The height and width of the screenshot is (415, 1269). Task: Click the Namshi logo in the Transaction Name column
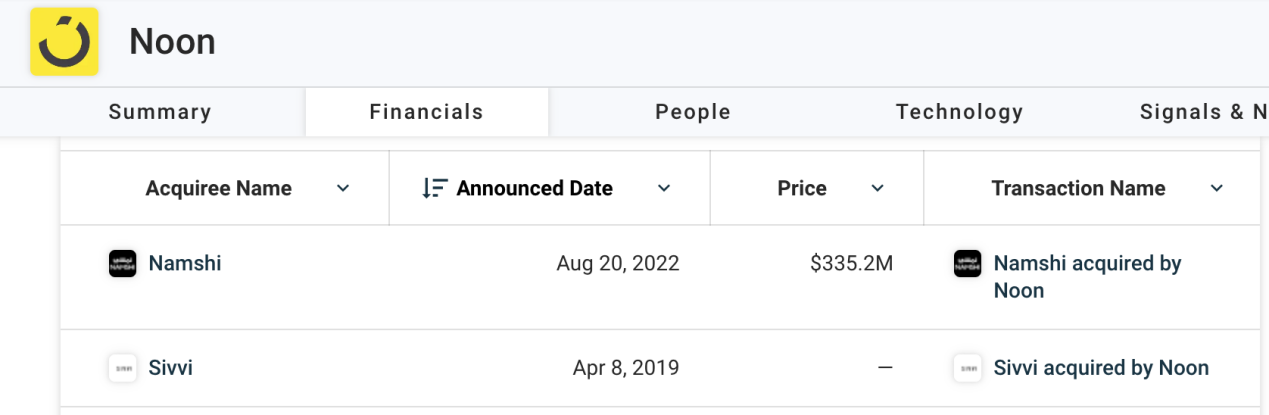tap(967, 264)
